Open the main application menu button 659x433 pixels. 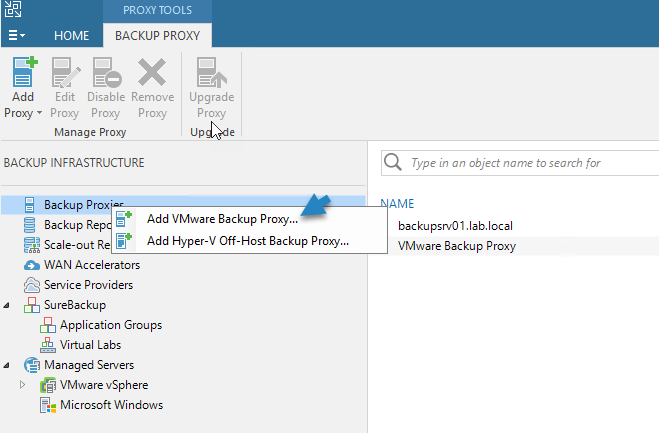pos(16,35)
